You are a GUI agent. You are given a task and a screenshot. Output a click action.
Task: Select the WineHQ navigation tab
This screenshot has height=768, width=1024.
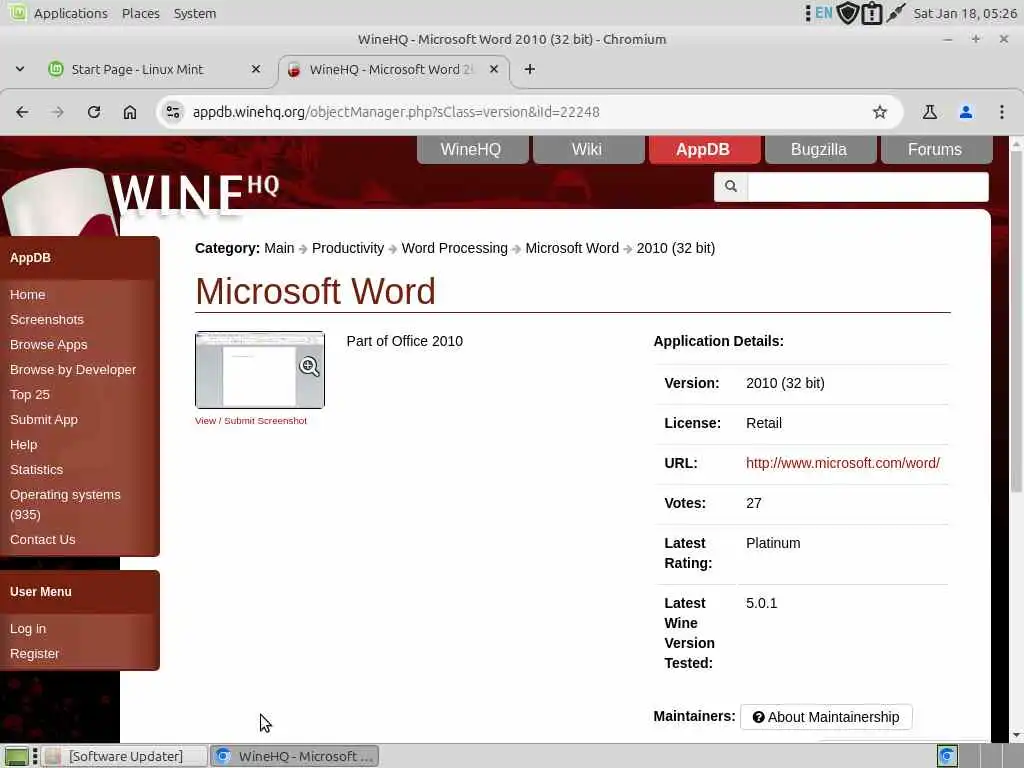pos(471,150)
